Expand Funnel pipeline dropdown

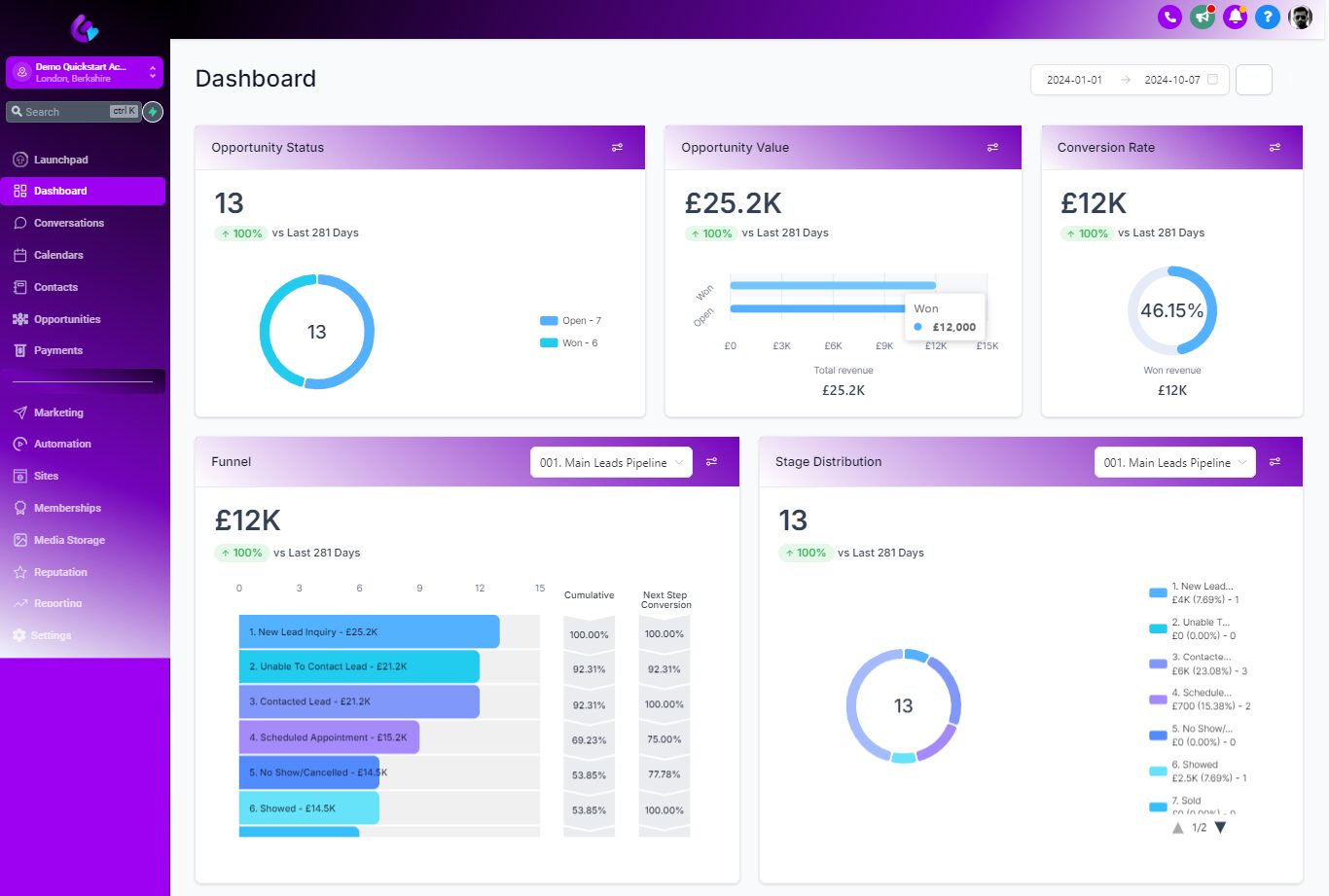(611, 463)
